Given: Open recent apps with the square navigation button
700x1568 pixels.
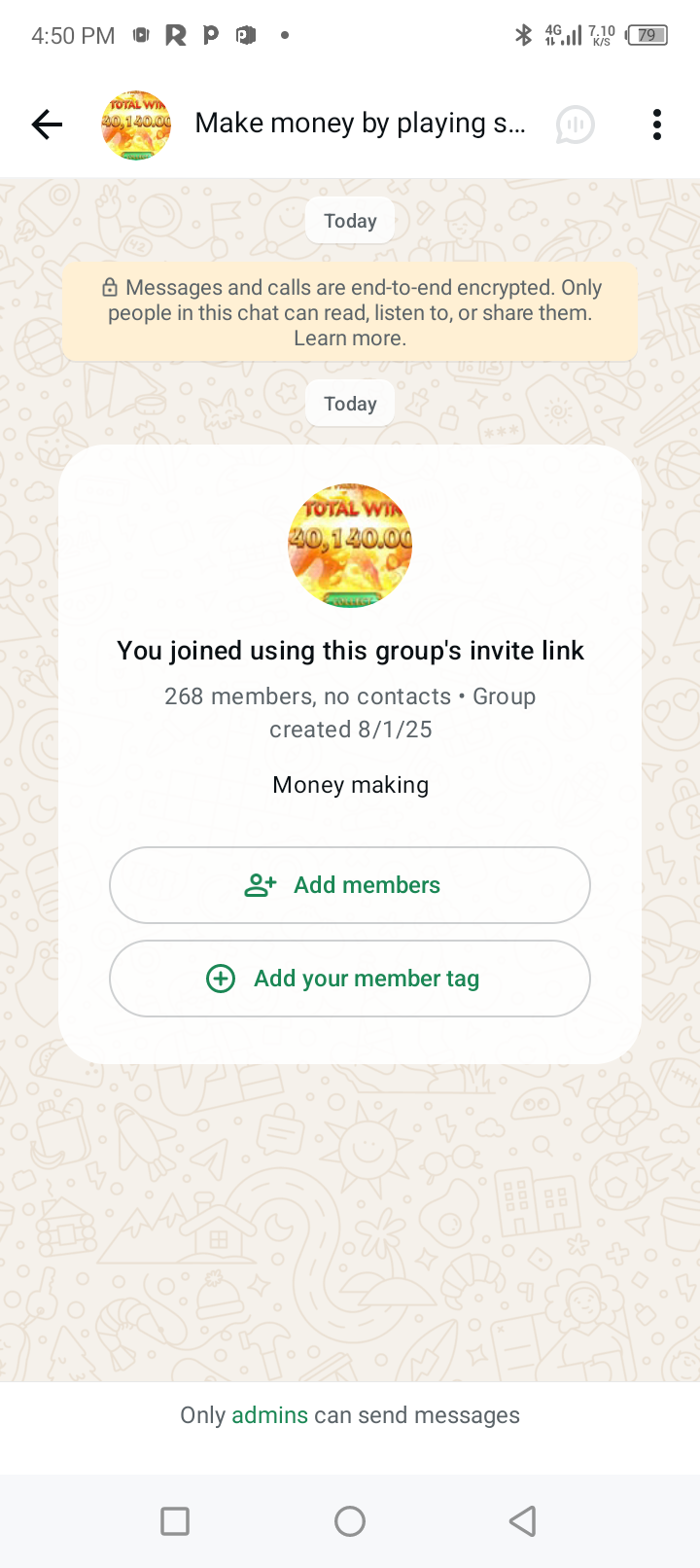Looking at the screenshot, I should tap(175, 1521).
